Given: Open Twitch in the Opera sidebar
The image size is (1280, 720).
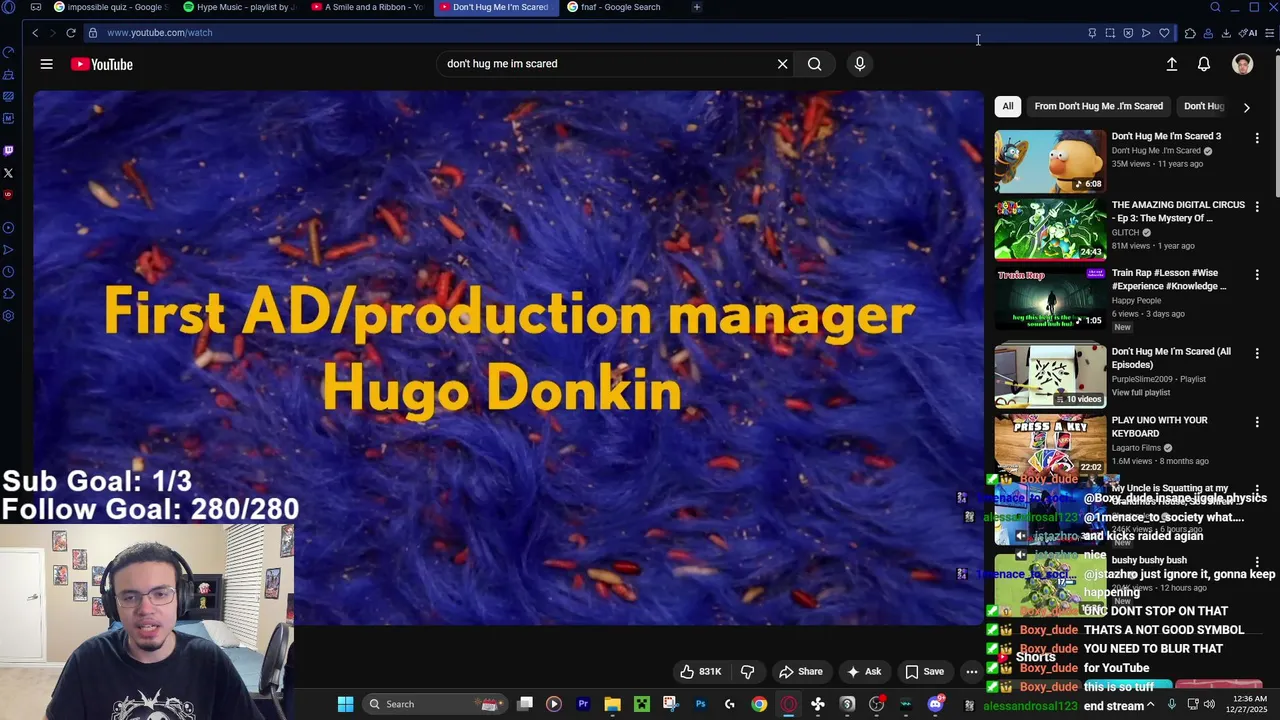Looking at the screenshot, I should [x=8, y=151].
